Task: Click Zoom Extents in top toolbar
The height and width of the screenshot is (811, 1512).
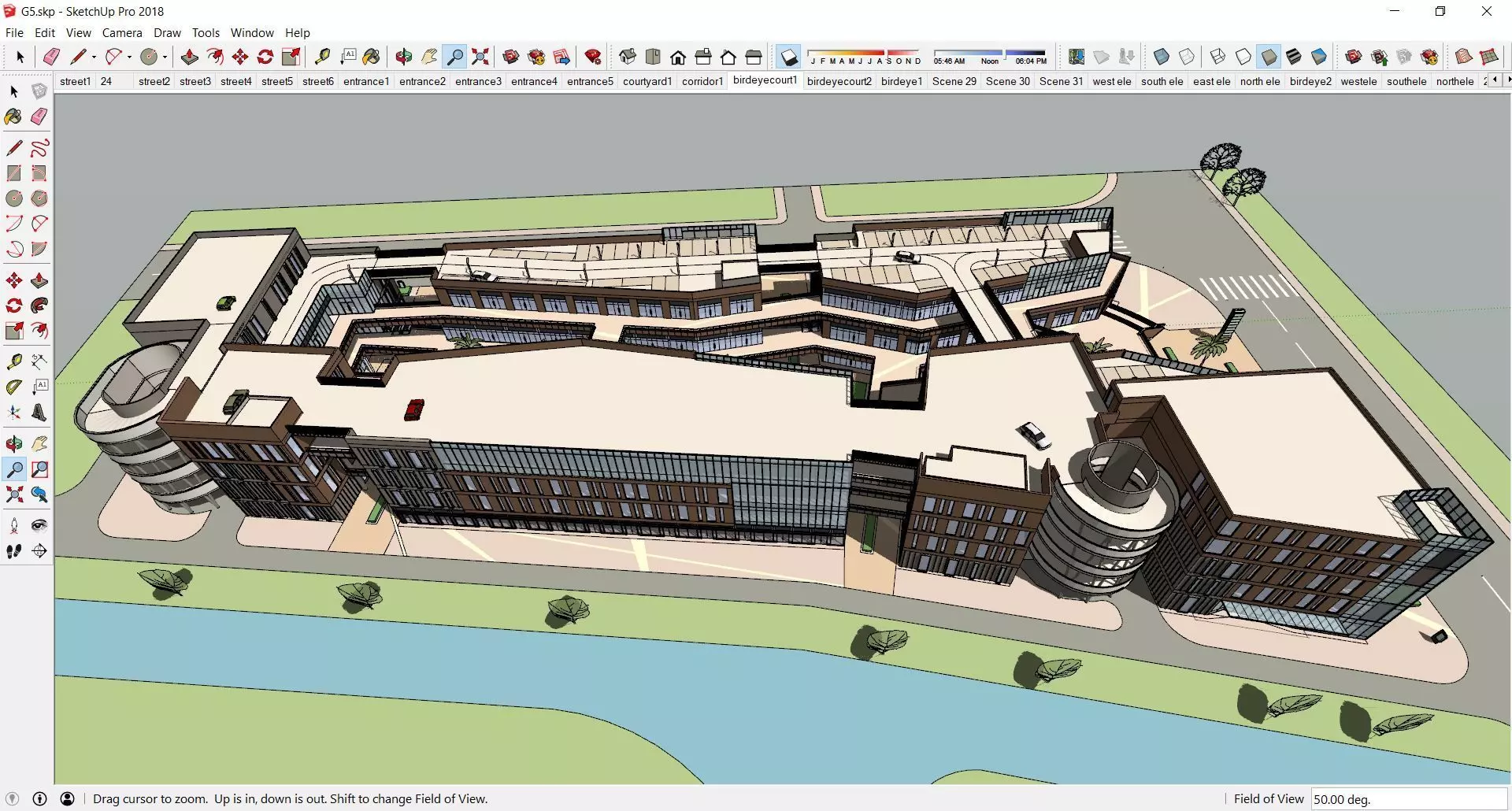Action: click(480, 57)
